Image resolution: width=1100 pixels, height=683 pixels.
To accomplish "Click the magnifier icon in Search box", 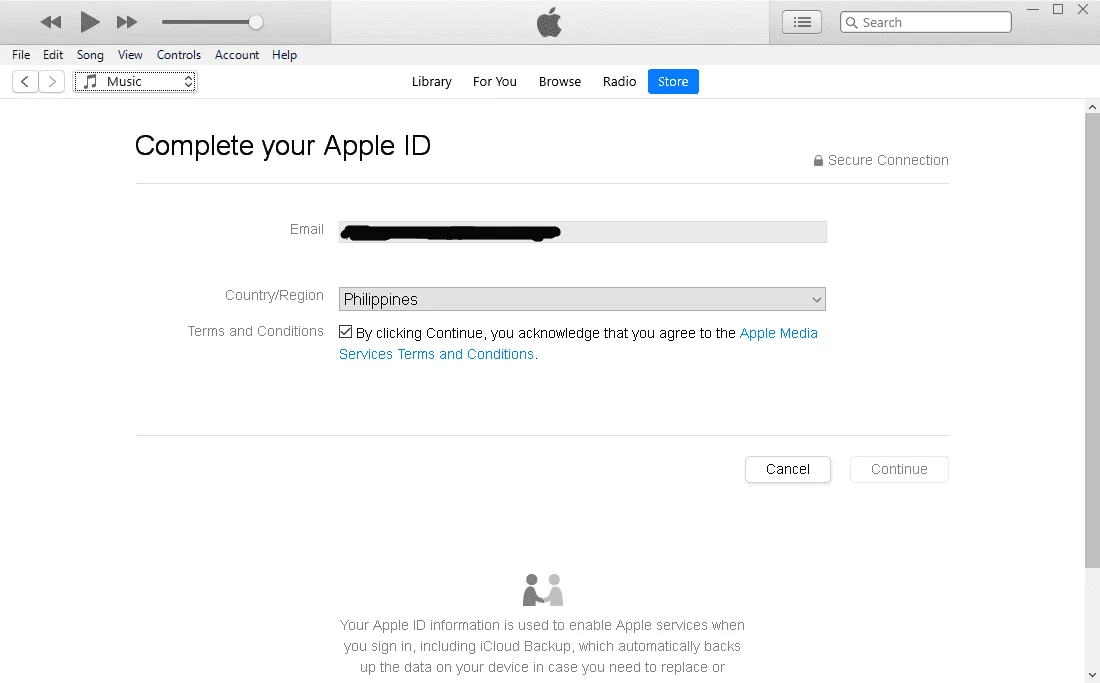I will pos(852,22).
